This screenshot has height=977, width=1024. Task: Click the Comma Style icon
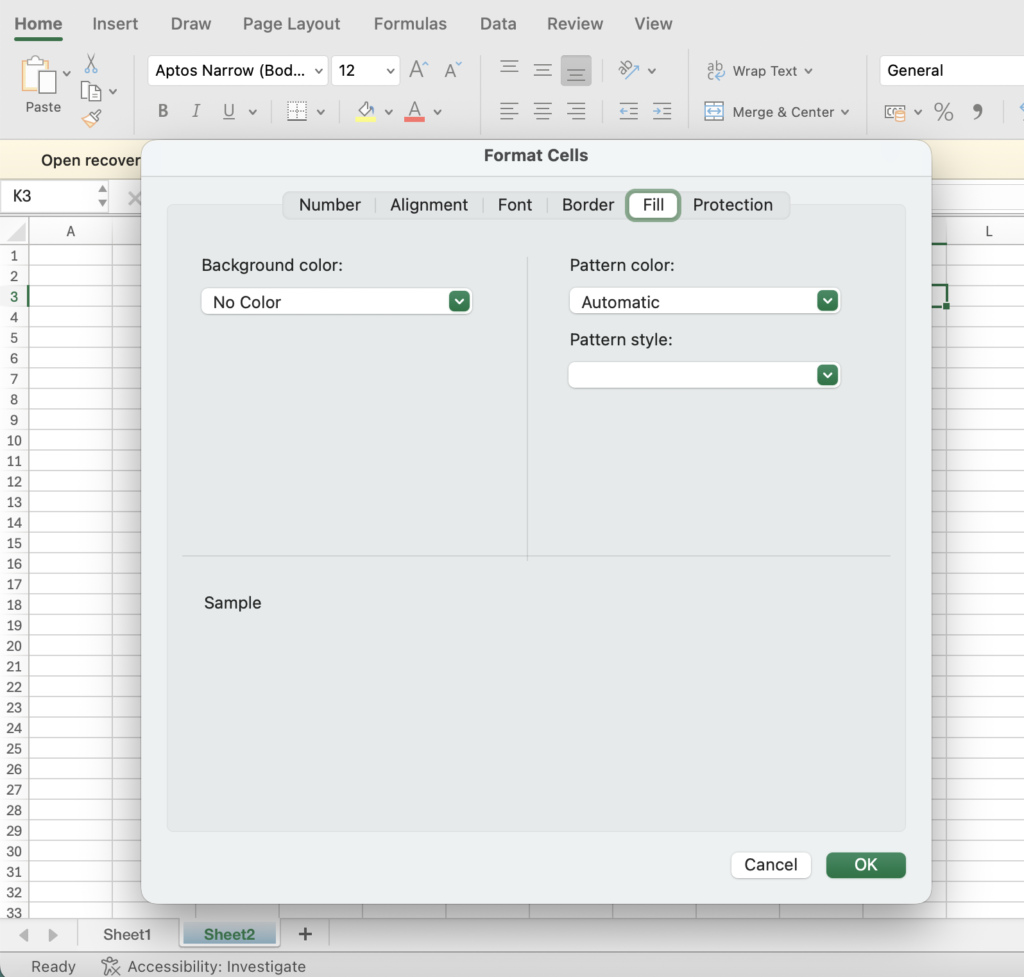(978, 111)
